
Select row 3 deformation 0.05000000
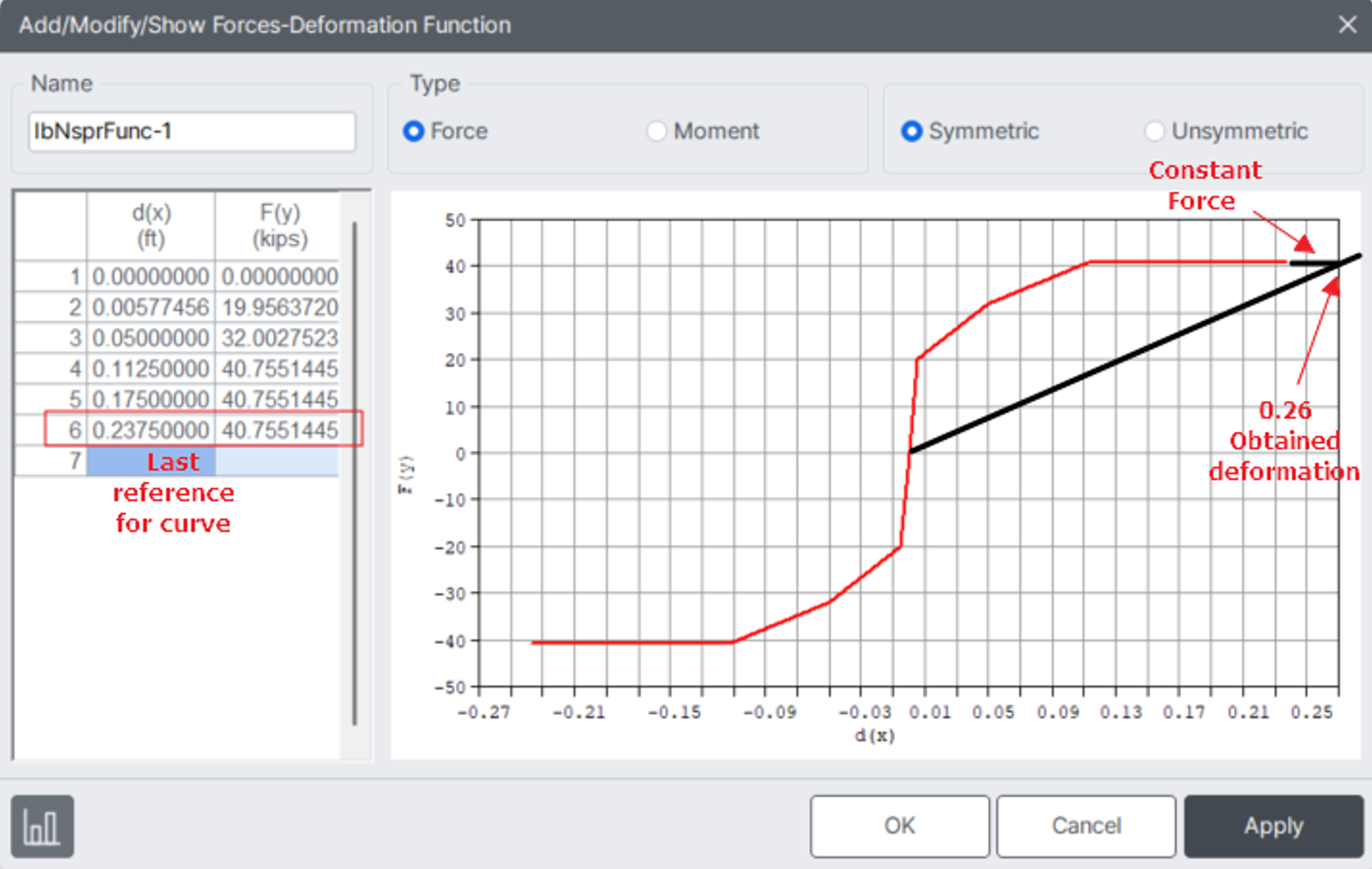pos(150,337)
